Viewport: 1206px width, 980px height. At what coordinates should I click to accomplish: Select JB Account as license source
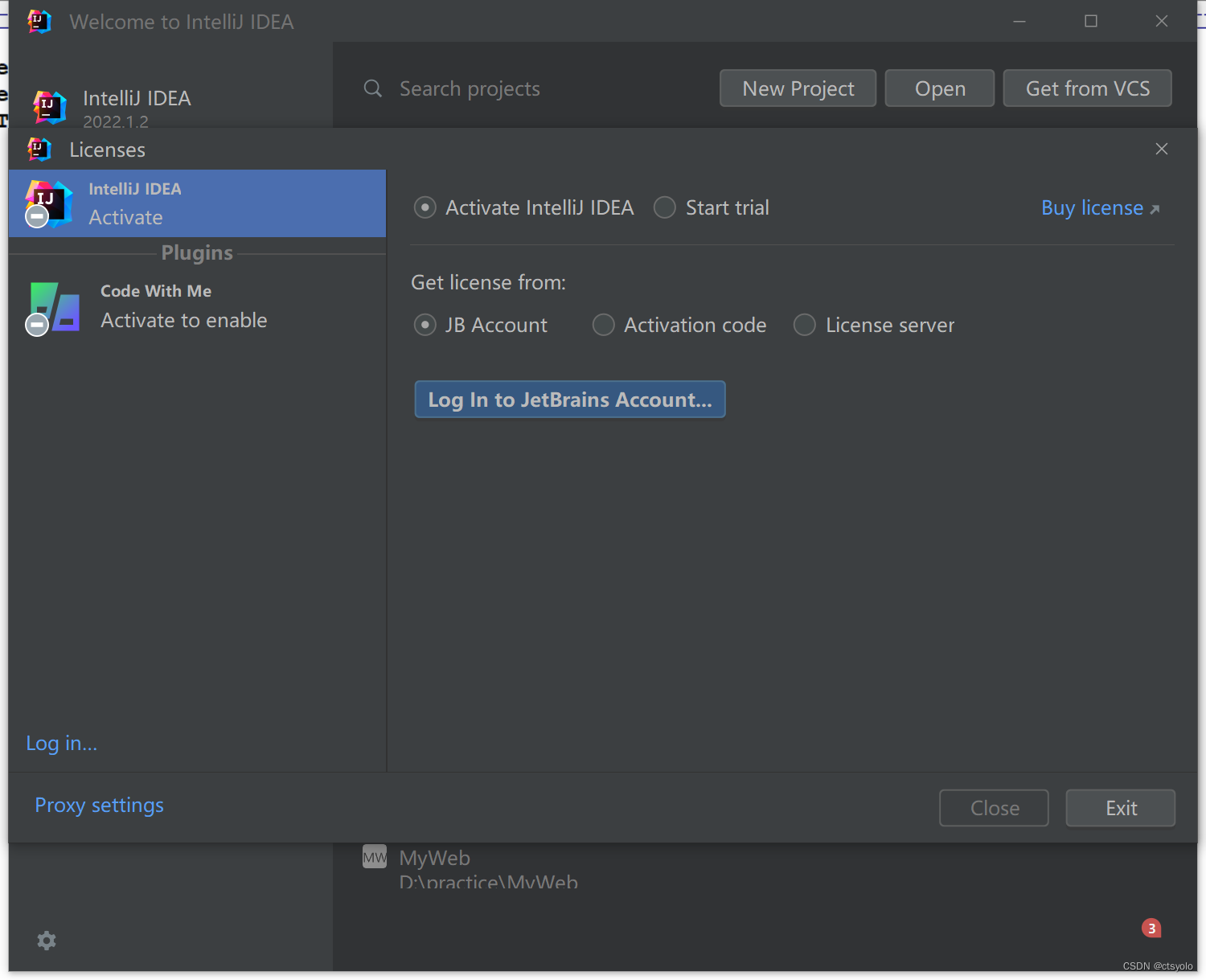pyautogui.click(x=480, y=325)
